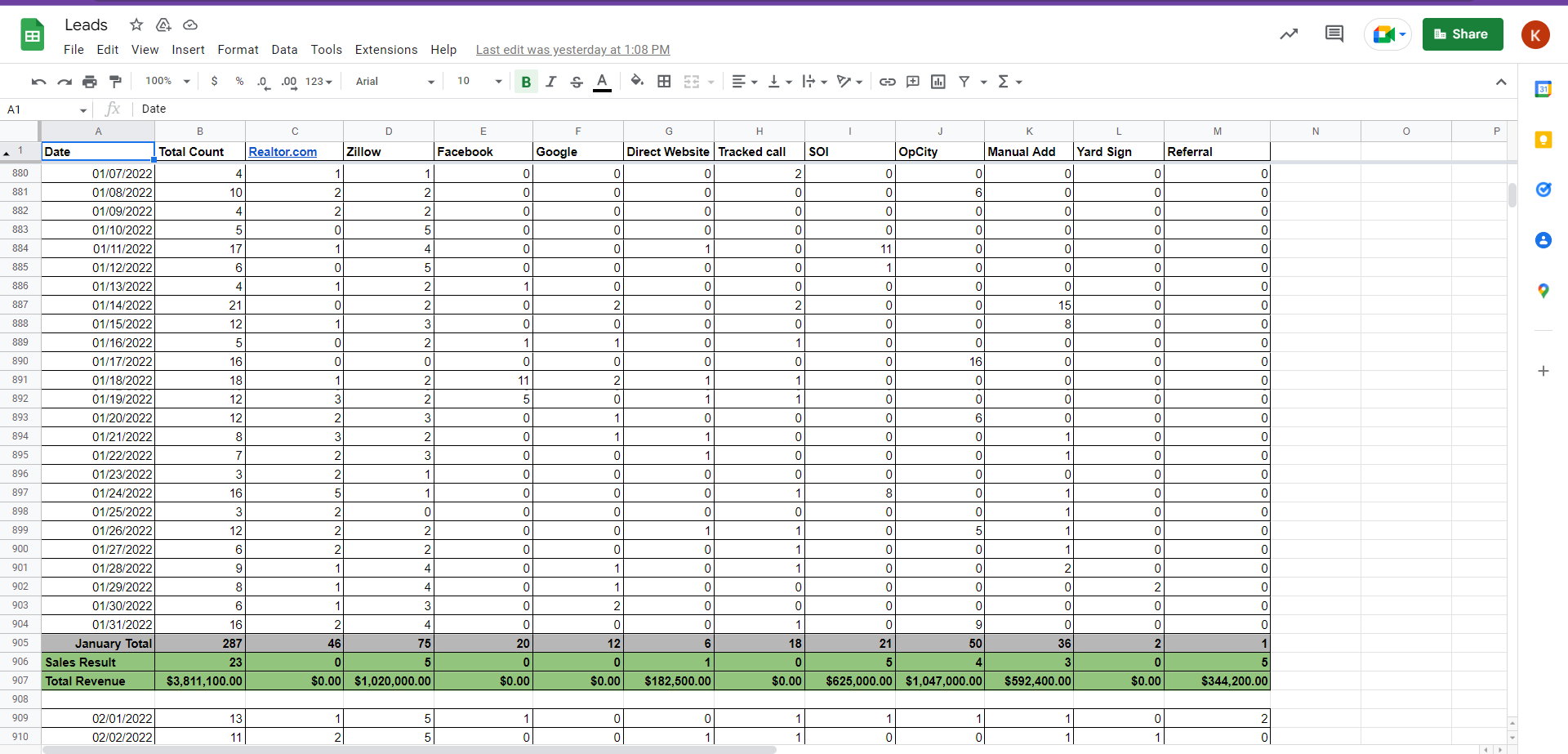Star the Leads document
1568x754 pixels.
136,25
